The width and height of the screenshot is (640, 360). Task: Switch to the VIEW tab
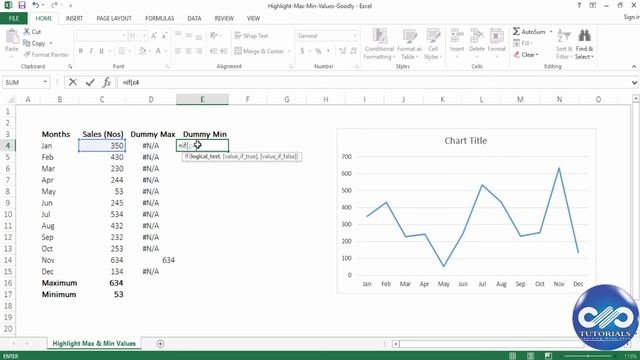[253, 18]
